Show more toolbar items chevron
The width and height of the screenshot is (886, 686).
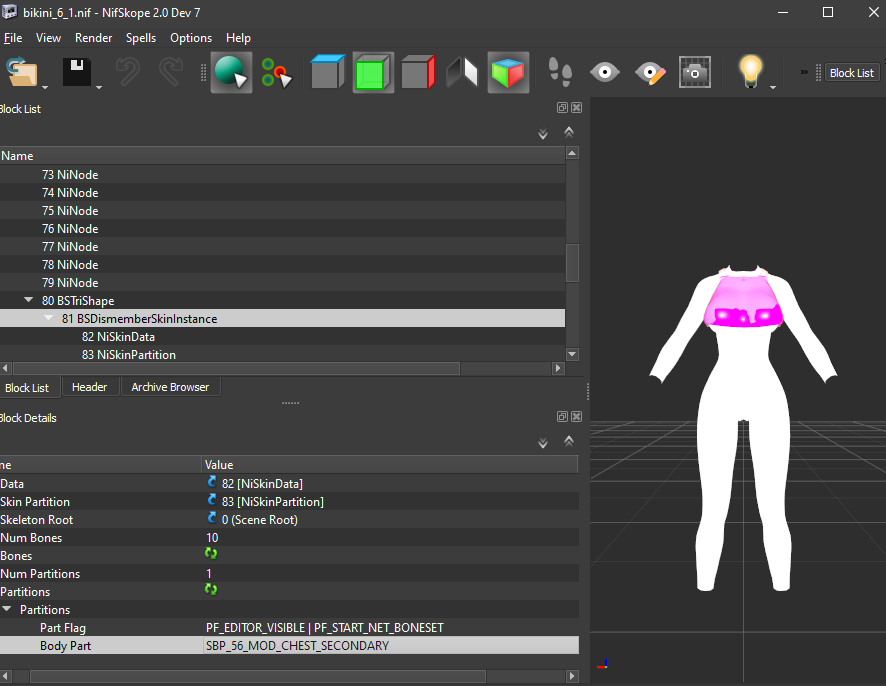tap(804, 72)
